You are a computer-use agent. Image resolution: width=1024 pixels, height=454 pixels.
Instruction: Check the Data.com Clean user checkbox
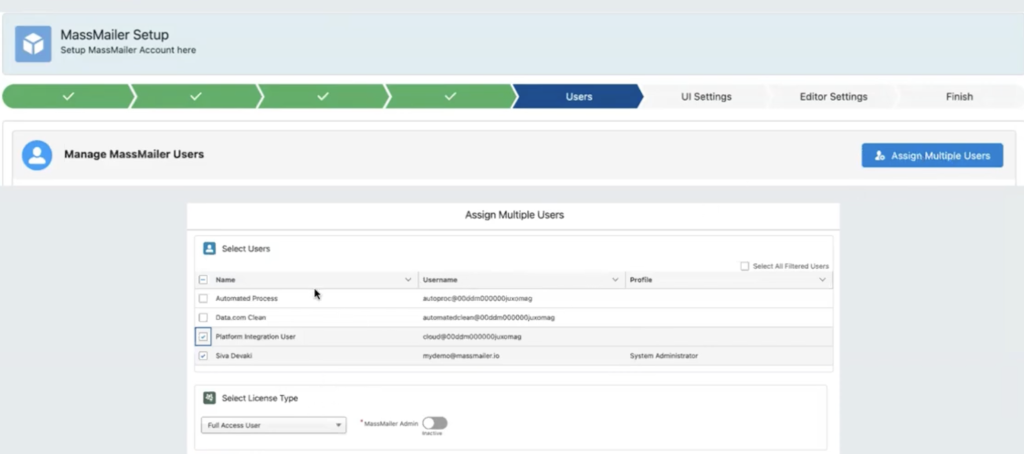(x=203, y=317)
